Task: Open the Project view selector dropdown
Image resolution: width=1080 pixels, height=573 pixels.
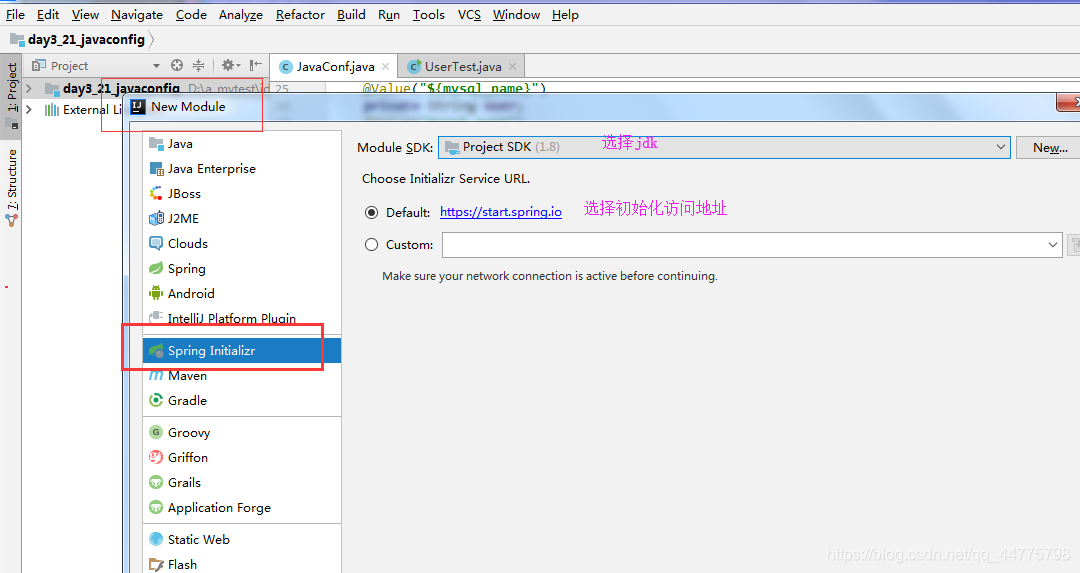Action: (156, 66)
